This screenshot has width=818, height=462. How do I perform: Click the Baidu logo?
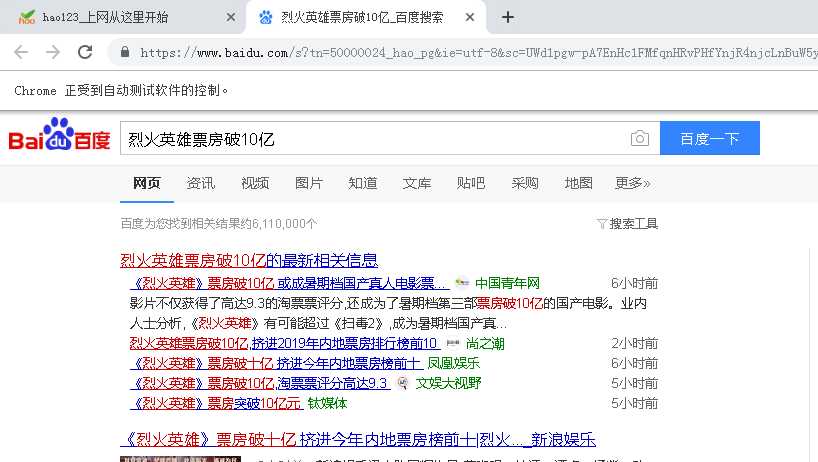[59, 135]
